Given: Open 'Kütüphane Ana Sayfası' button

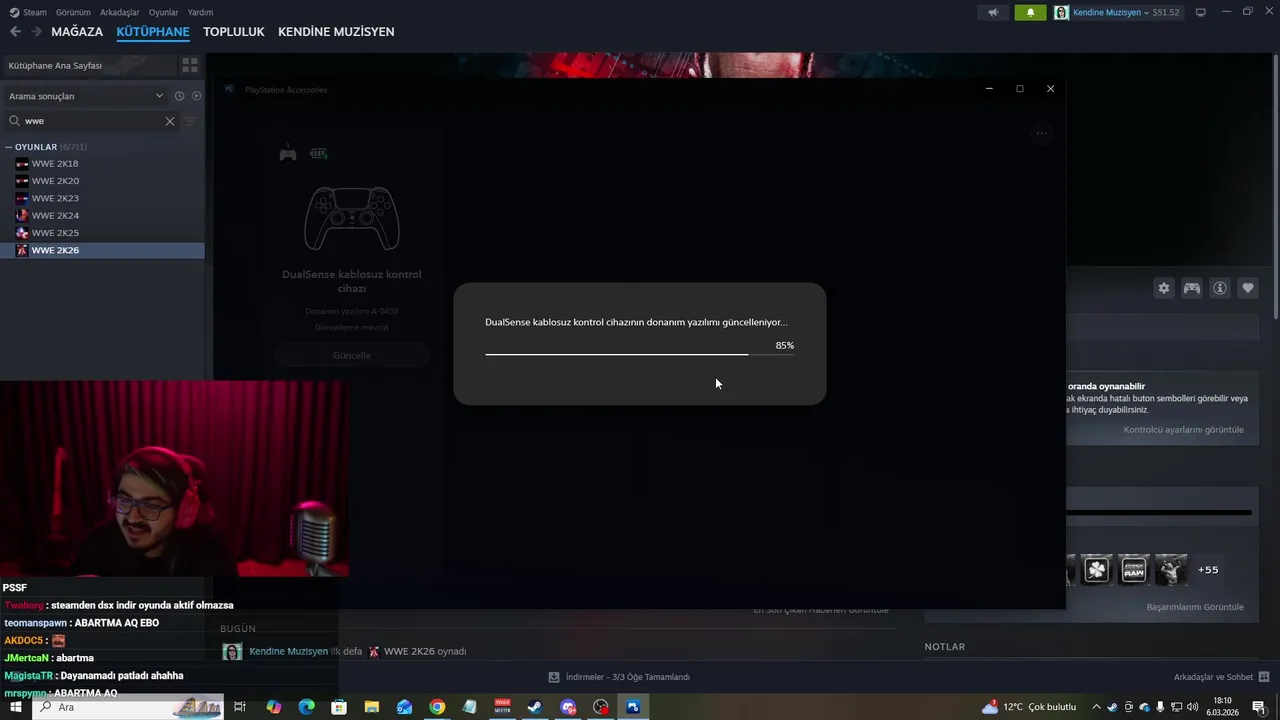Looking at the screenshot, I should click(88, 65).
